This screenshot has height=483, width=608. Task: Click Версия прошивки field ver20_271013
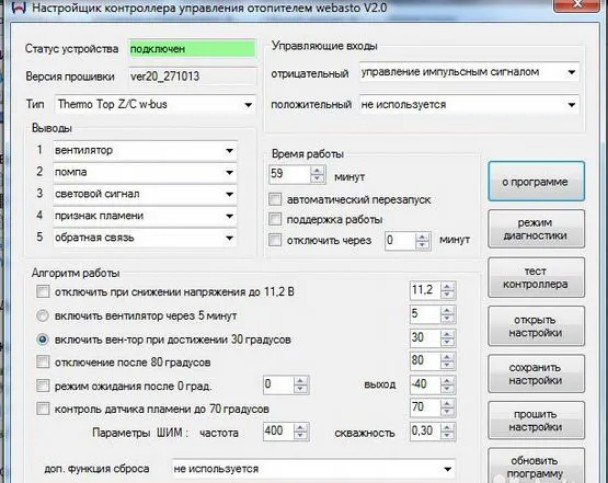click(193, 76)
